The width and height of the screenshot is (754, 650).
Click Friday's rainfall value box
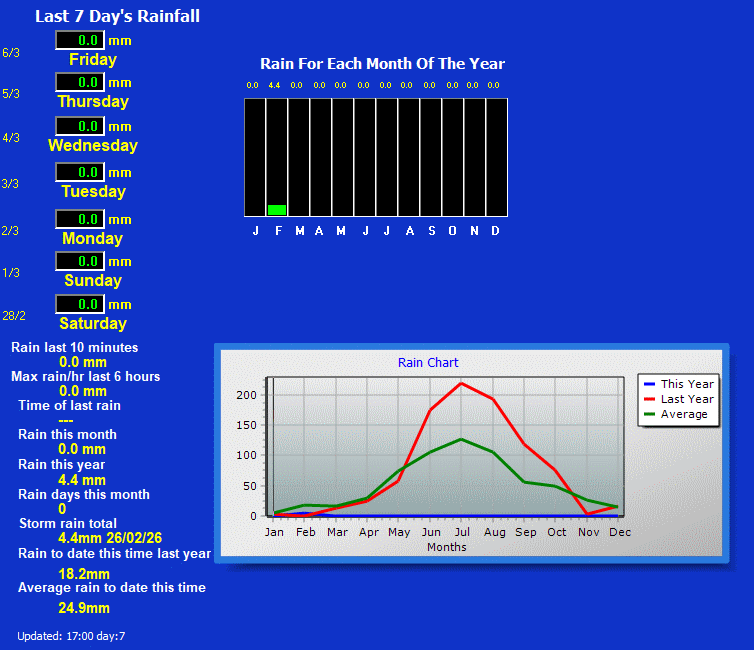pyautogui.click(x=80, y=40)
